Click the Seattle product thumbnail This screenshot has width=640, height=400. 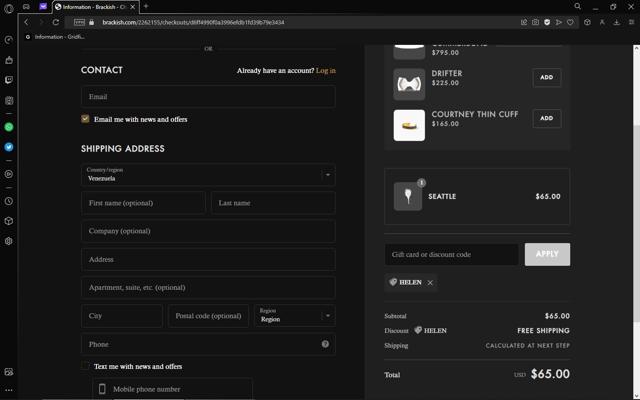(x=408, y=196)
